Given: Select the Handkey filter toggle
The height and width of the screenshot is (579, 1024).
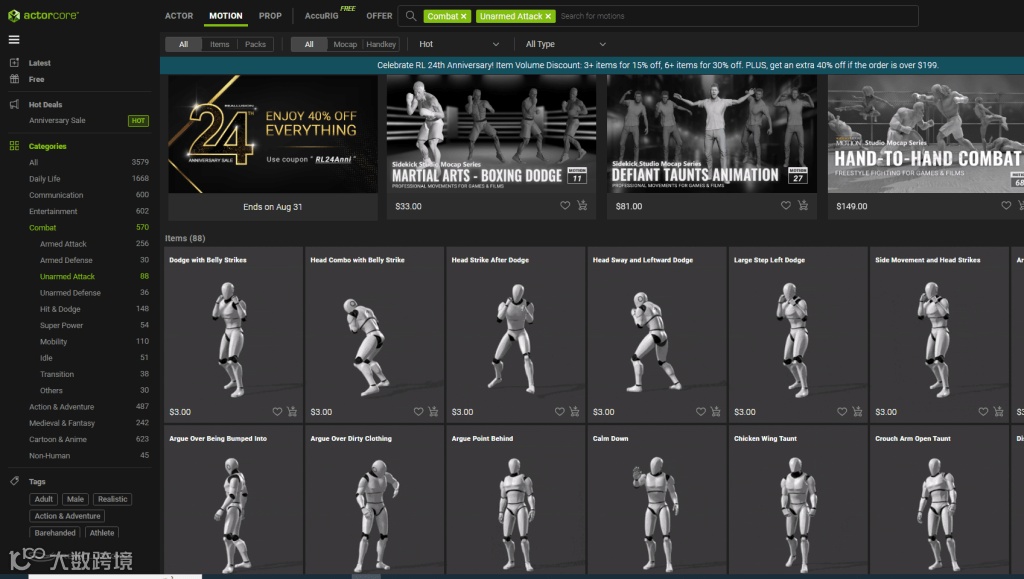Looking at the screenshot, I should coord(381,44).
